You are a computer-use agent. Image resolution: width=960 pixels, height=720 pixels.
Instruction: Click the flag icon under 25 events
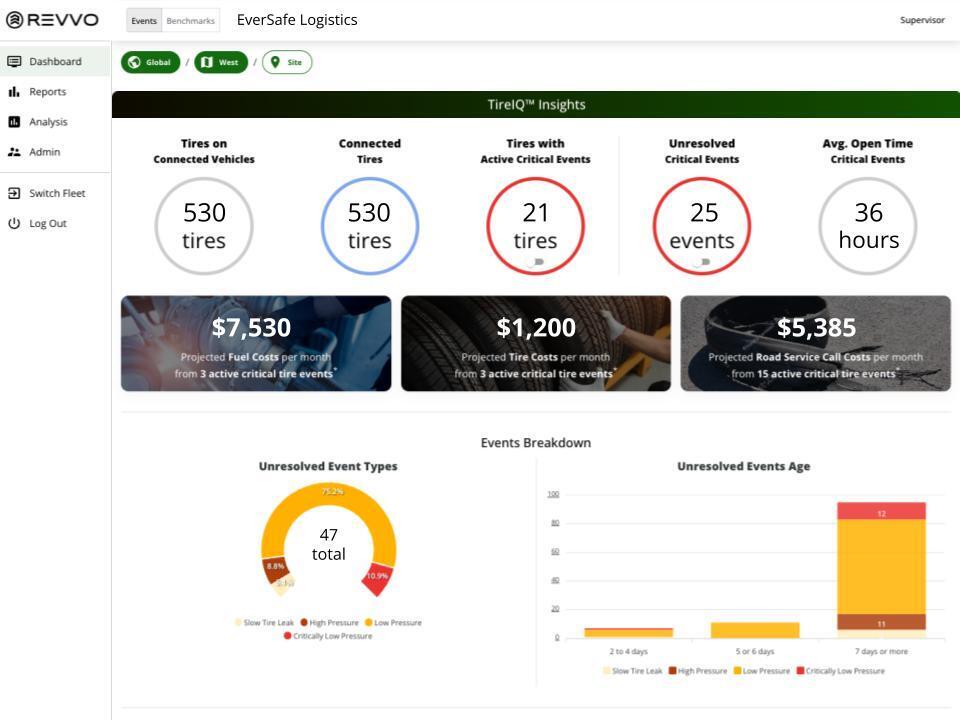coord(705,262)
